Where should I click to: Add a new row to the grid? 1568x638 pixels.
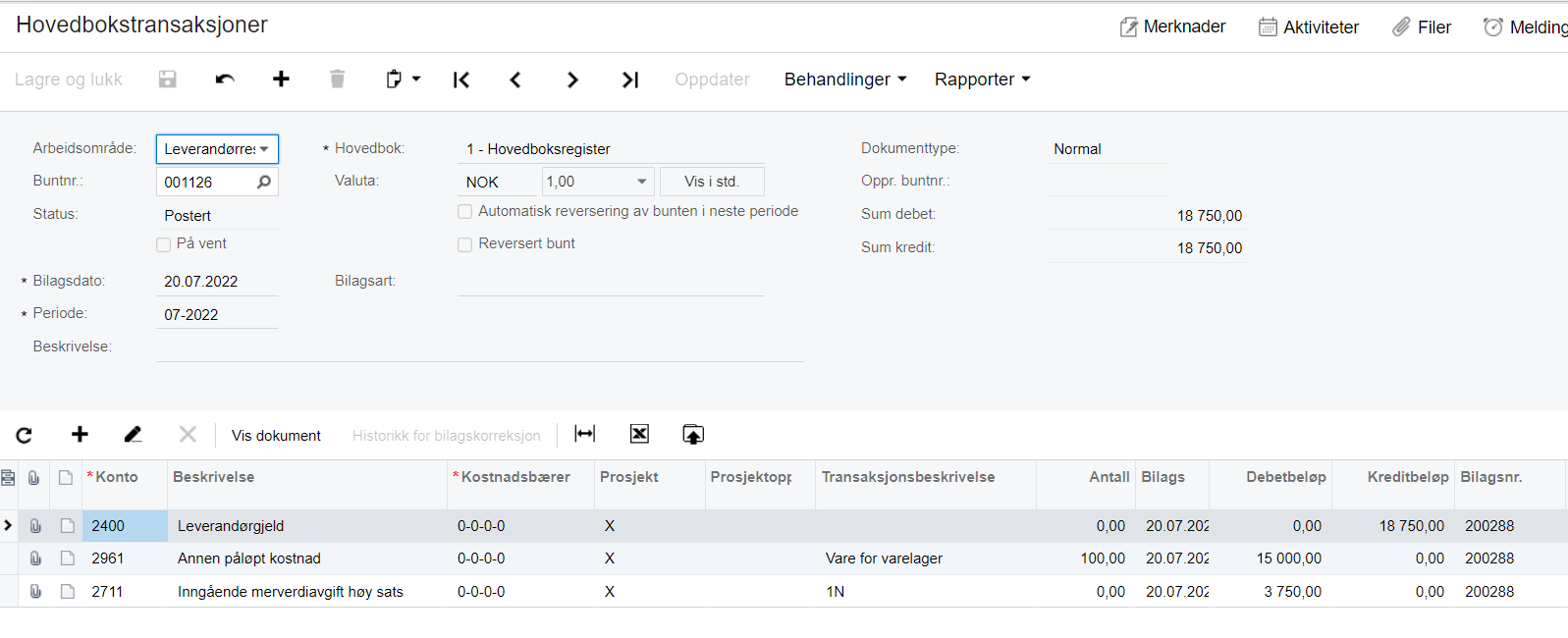(x=80, y=434)
